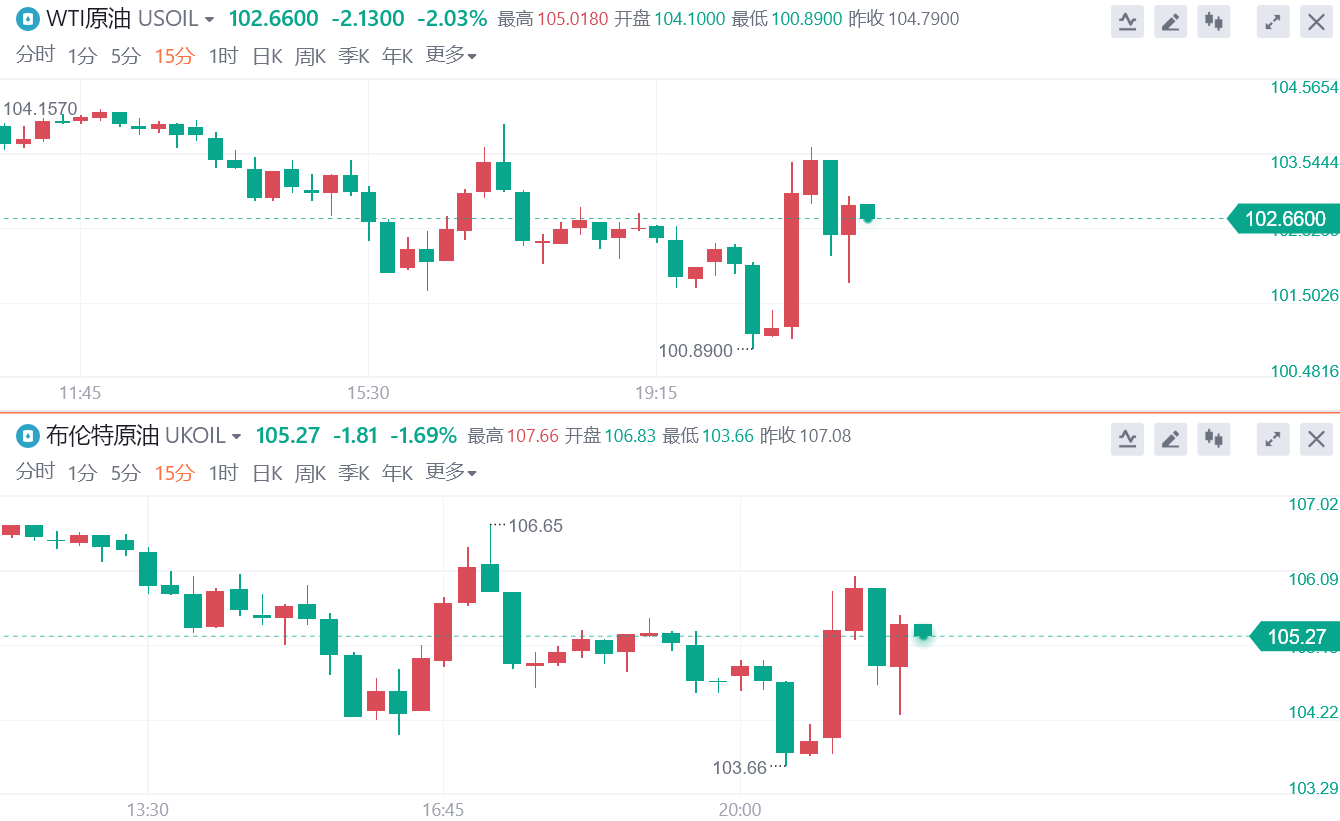The width and height of the screenshot is (1340, 821).
Task: Switch WTI chart to 1时 interval
Action: (223, 56)
